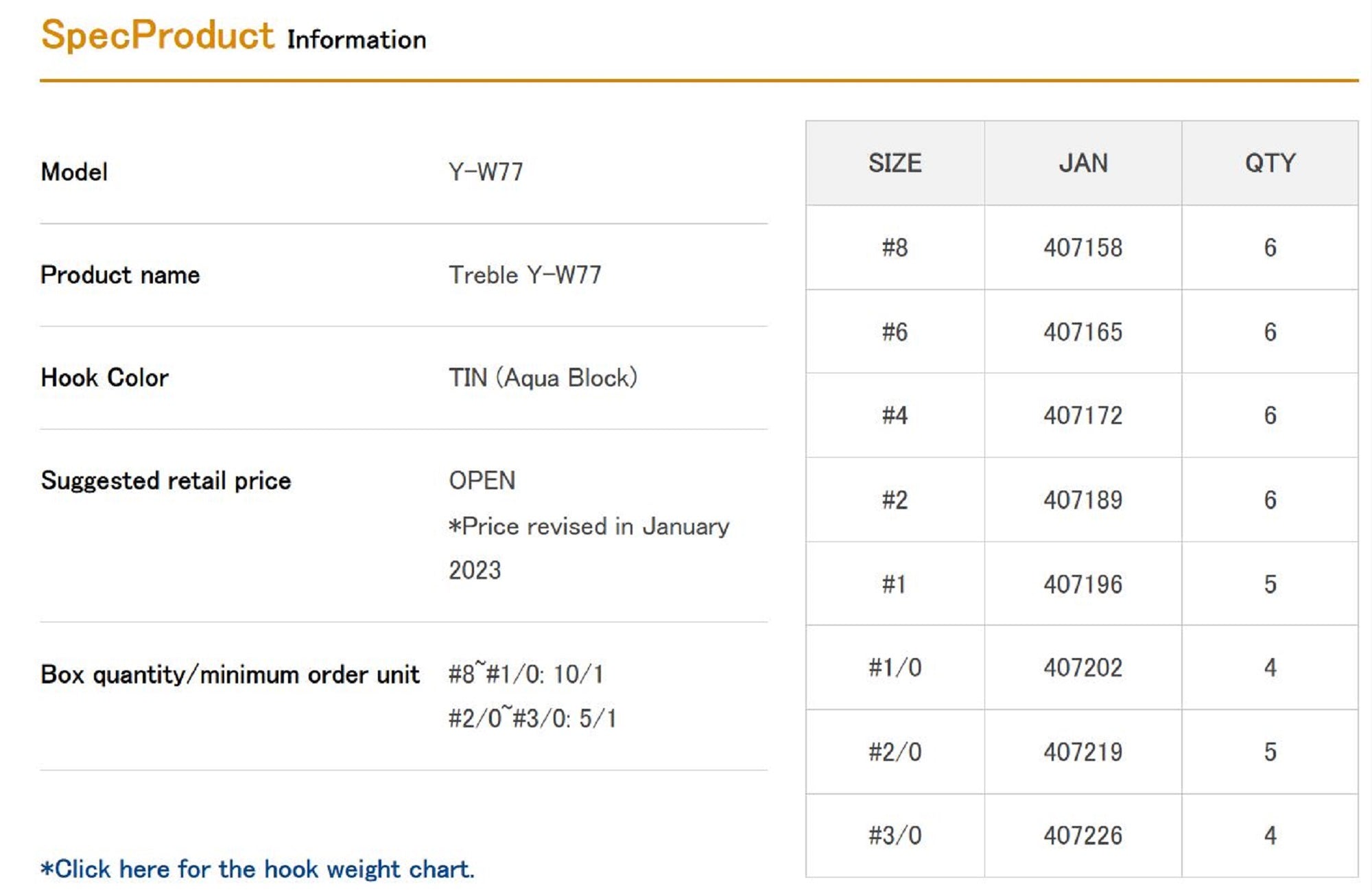Image resolution: width=1372 pixels, height=892 pixels.
Task: Click the Y-W77 model value
Action: (x=486, y=172)
